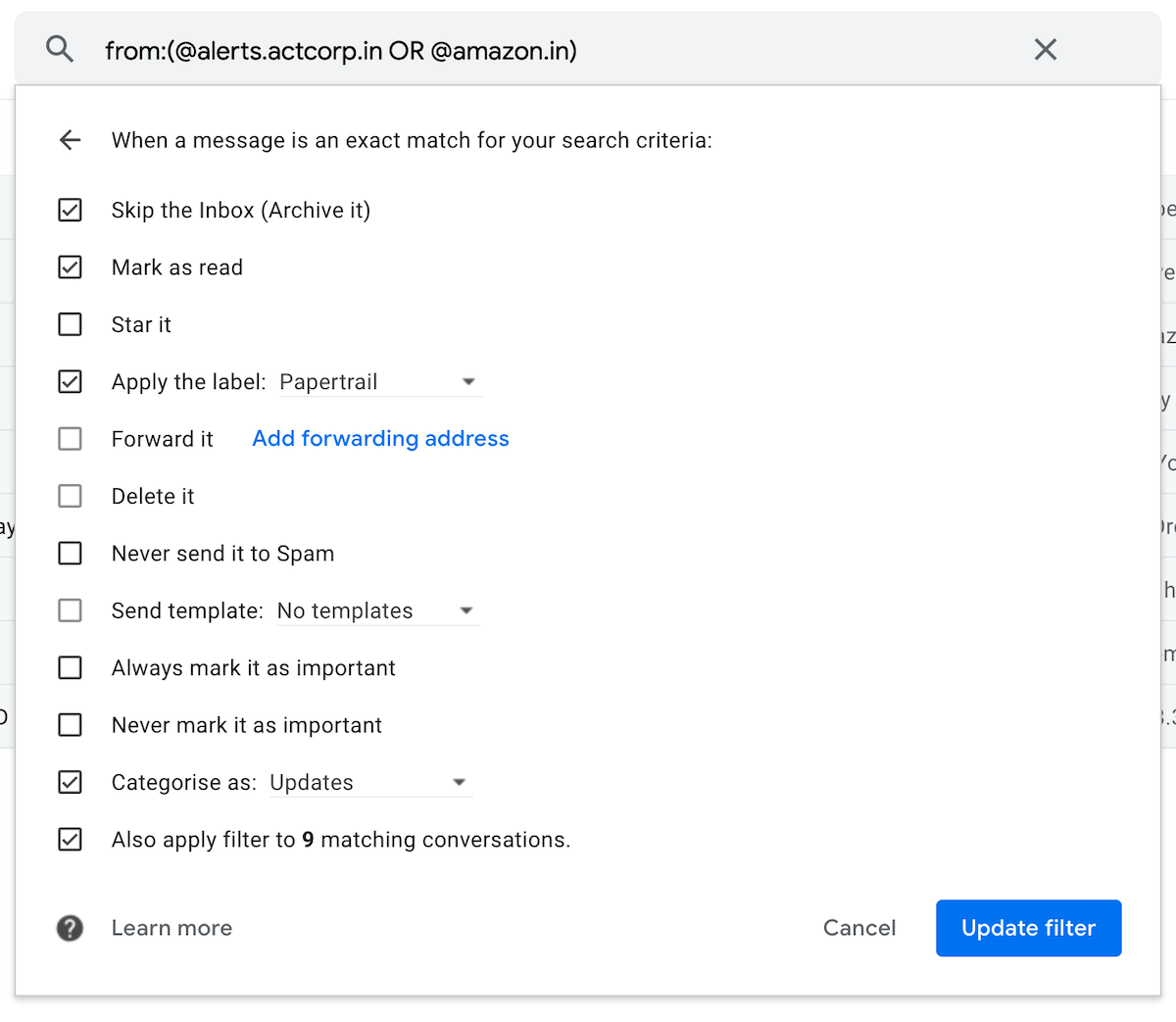Check Never mark it as important

(x=70, y=725)
